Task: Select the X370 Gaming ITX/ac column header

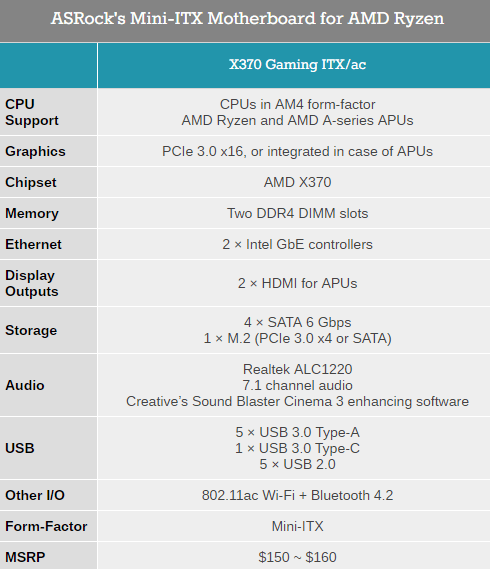Action: coord(297,65)
